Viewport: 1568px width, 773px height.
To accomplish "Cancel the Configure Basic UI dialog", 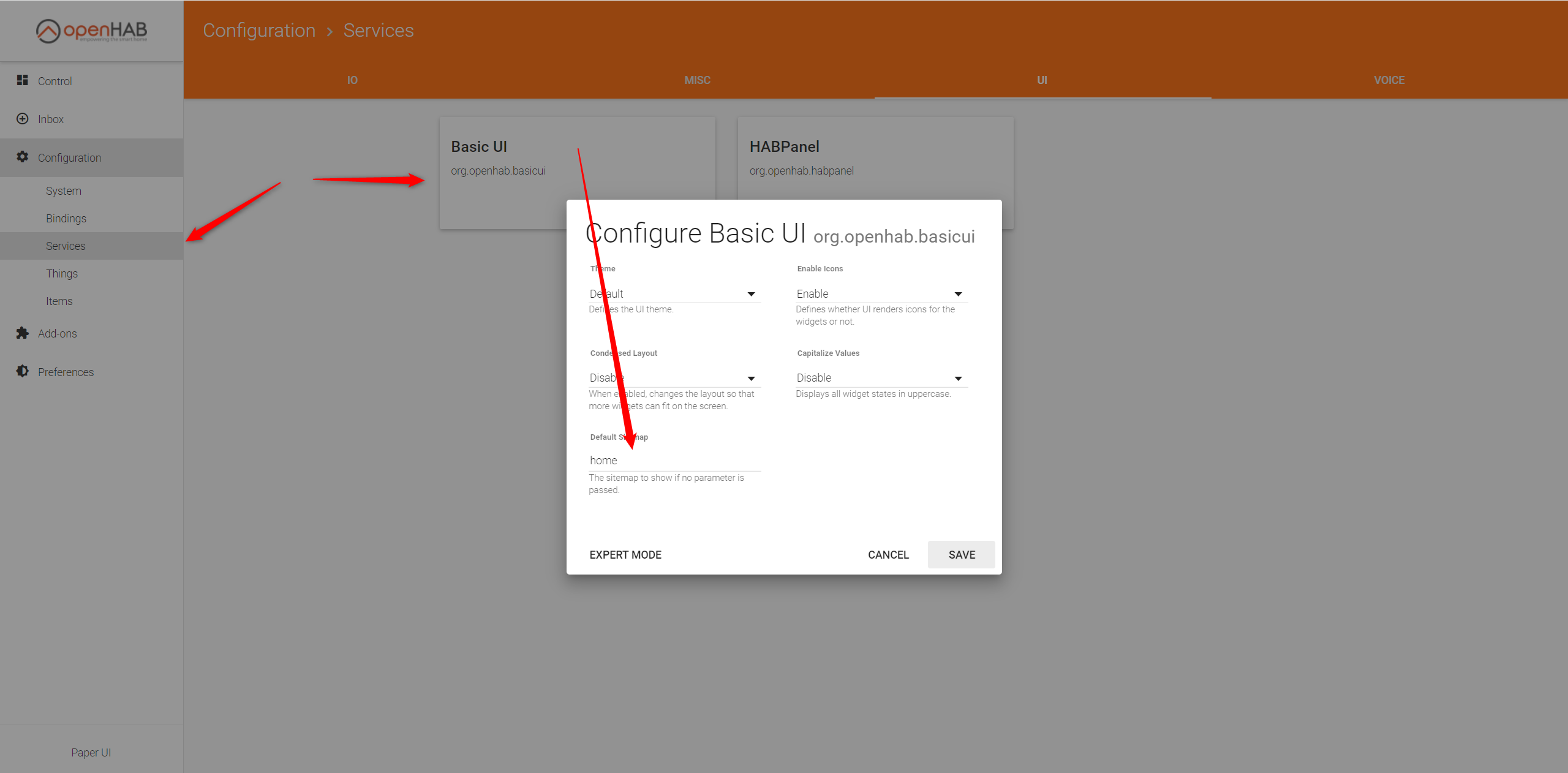I will coord(888,554).
